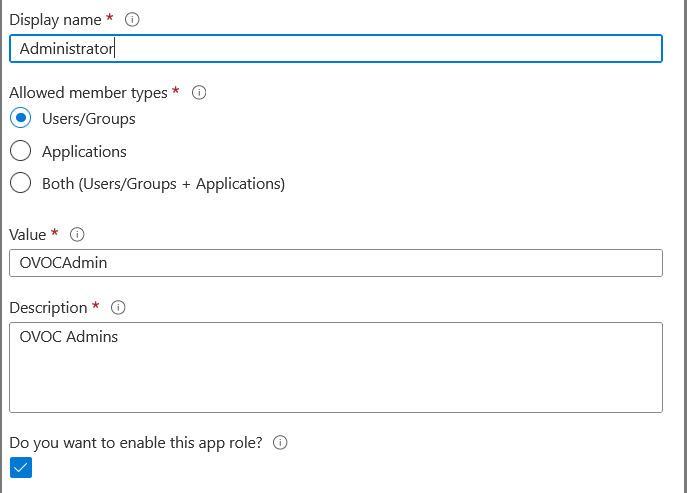
Task: Select the Both radio button circle
Action: point(20,184)
